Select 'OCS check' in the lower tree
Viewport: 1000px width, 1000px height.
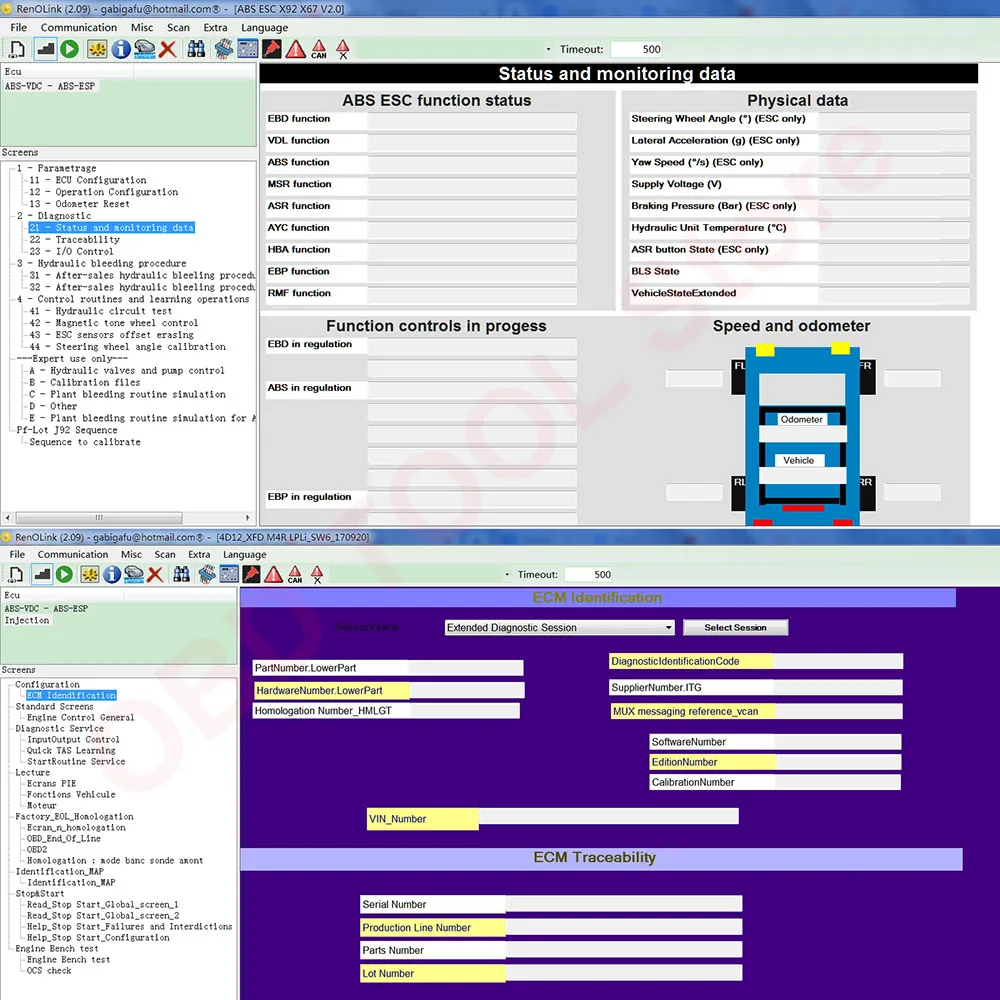click(x=49, y=970)
